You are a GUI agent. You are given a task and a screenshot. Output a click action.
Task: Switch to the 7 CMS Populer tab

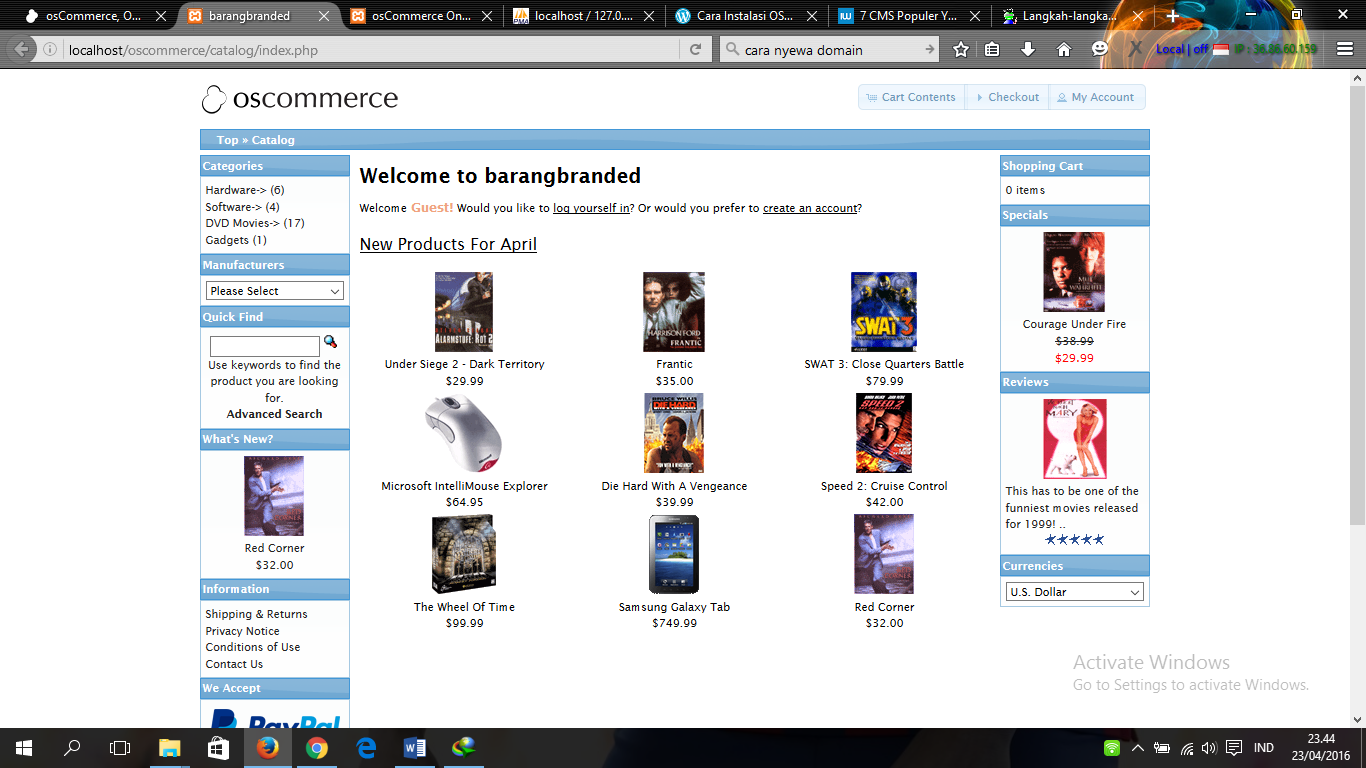pyautogui.click(x=909, y=16)
